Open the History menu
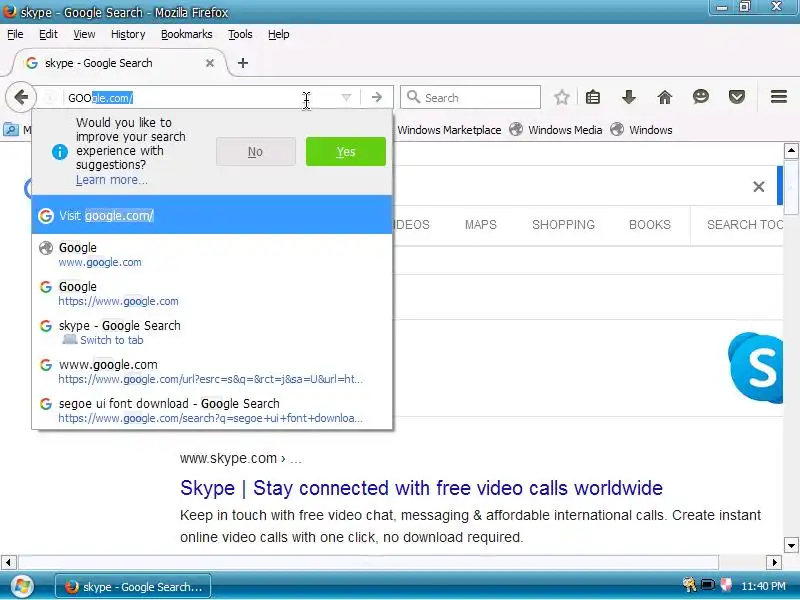Screen dimensions: 800x600 tap(128, 34)
